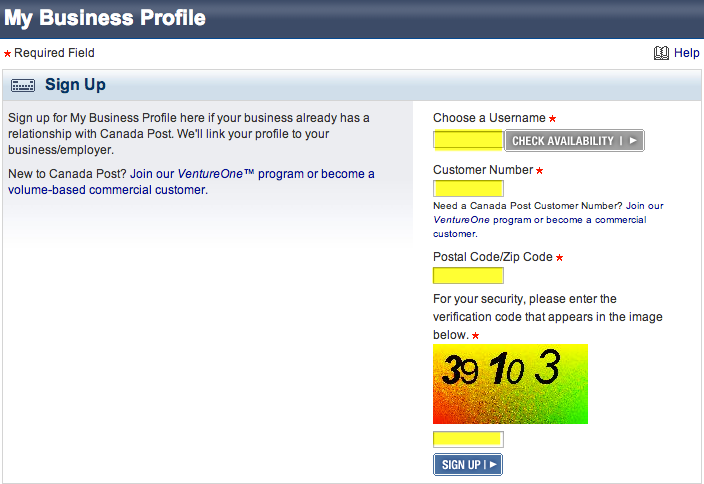Open the Help link text
The height and width of the screenshot is (484, 704).
687,53
